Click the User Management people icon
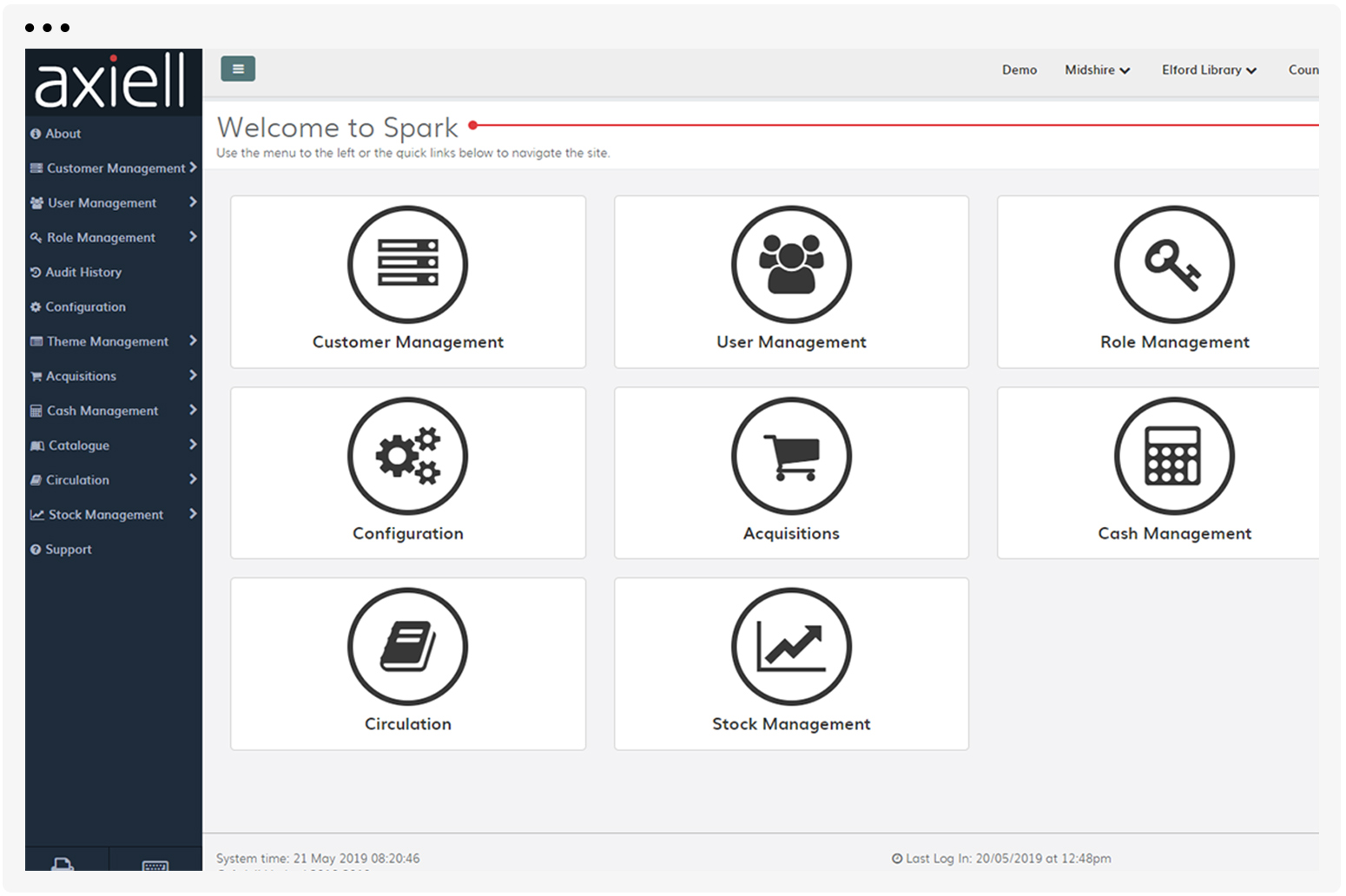This screenshot has height=896, width=1346. tap(790, 265)
